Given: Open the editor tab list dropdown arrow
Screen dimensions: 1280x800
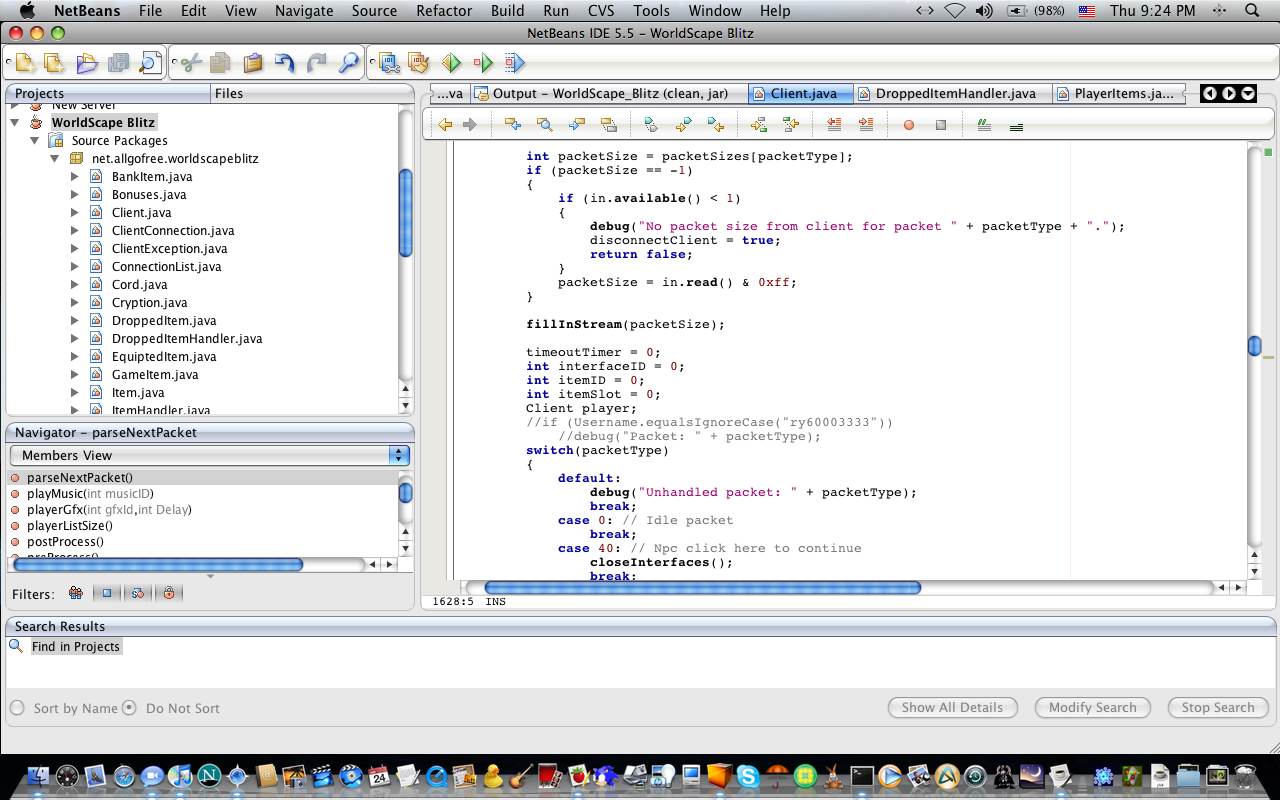Looking at the screenshot, I should 1248,93.
